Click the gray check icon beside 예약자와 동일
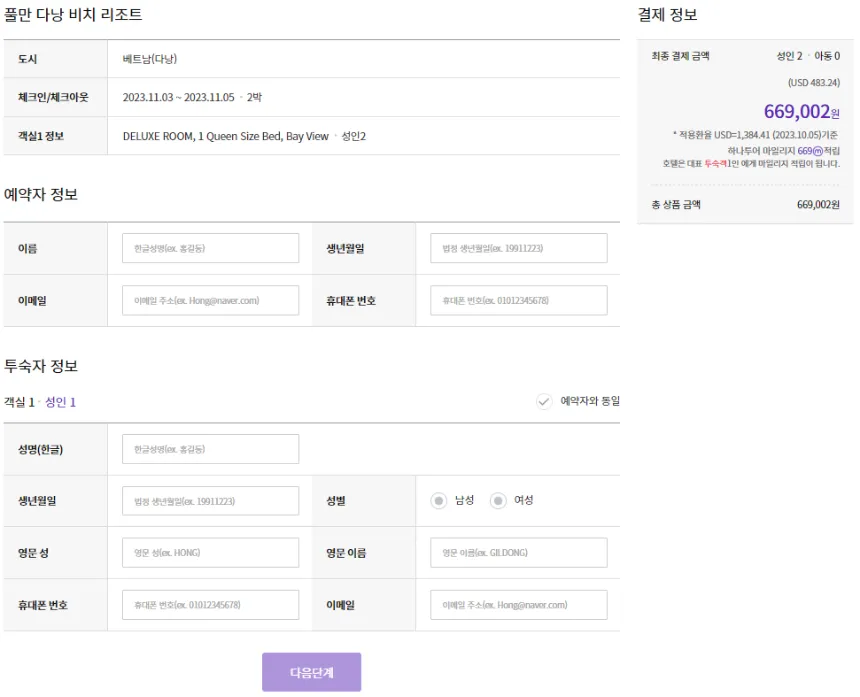Image resolution: width=860 pixels, height=697 pixels. pos(544,402)
